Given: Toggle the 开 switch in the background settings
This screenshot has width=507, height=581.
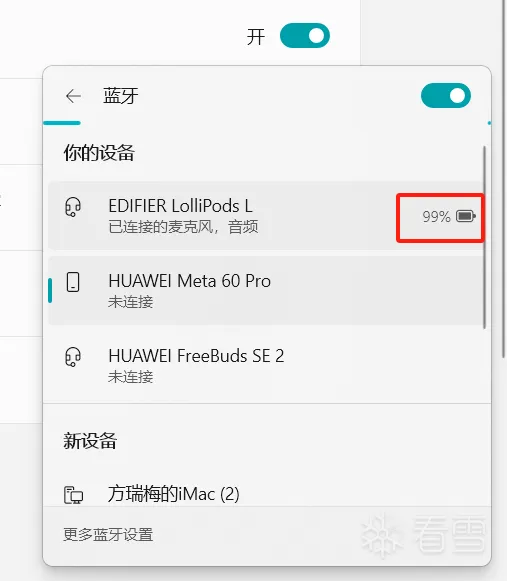Looking at the screenshot, I should tap(305, 36).
